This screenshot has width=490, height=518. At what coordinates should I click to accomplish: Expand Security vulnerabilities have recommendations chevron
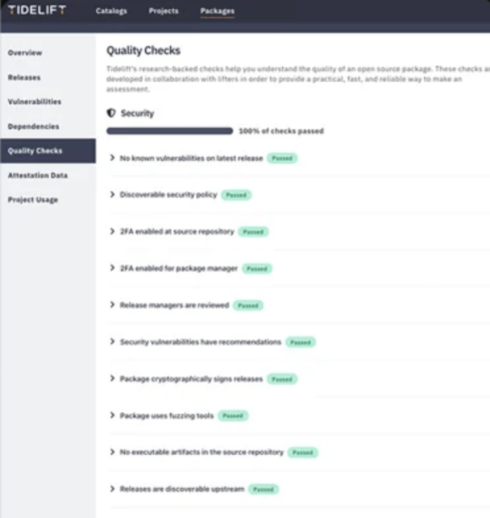point(112,342)
